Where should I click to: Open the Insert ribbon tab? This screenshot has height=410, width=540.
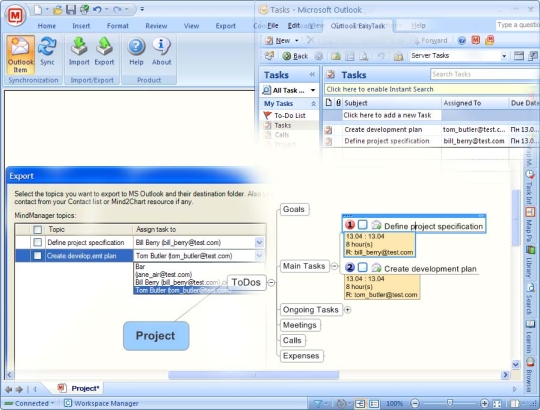point(81,26)
